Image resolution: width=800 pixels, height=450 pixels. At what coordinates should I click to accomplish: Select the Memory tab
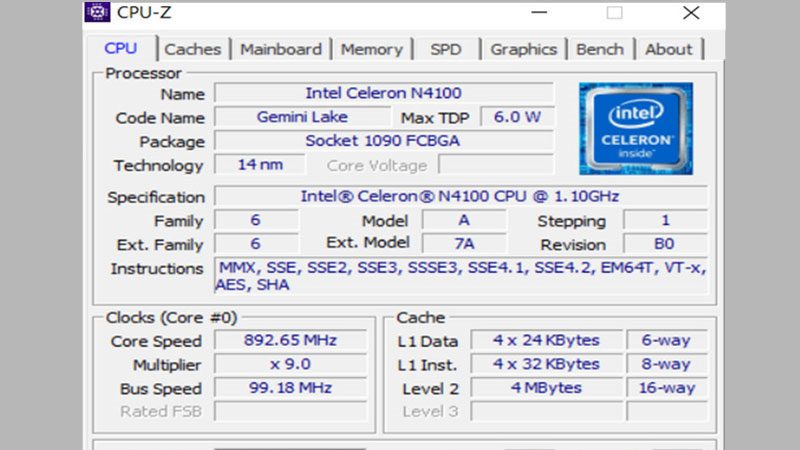click(372, 49)
